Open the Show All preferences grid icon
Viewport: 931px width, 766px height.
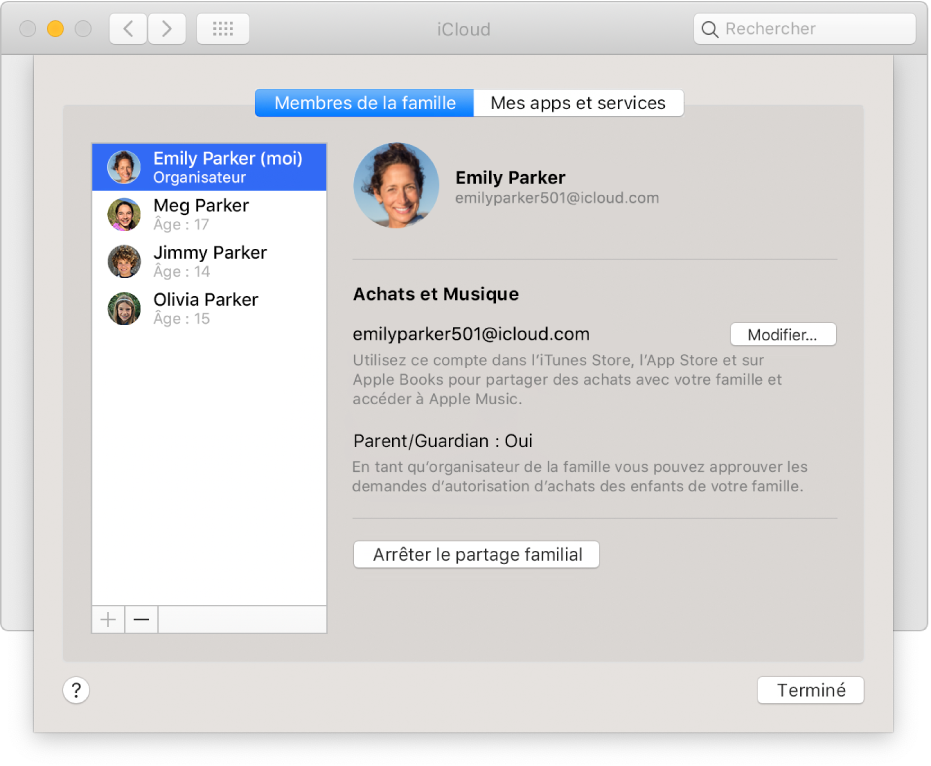[223, 29]
